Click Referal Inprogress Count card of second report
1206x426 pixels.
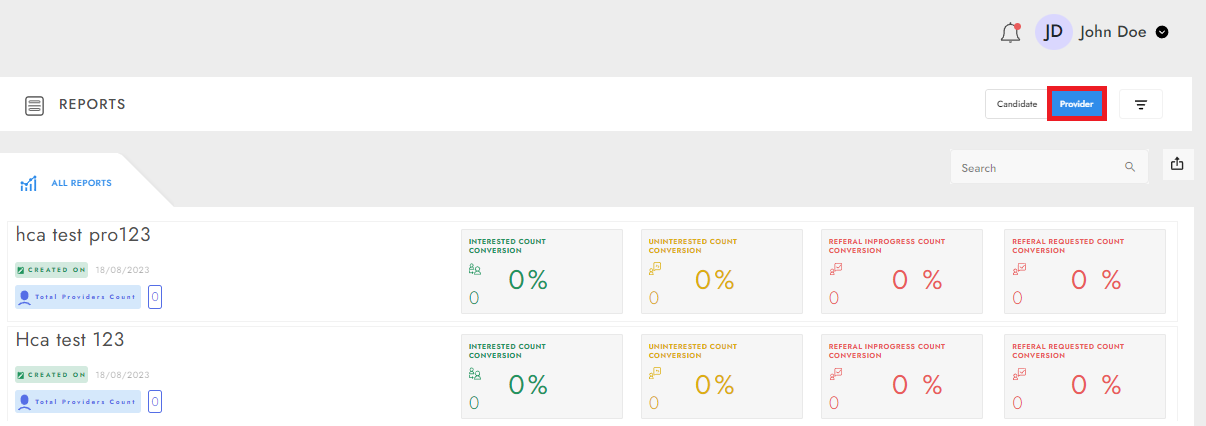tap(902, 376)
